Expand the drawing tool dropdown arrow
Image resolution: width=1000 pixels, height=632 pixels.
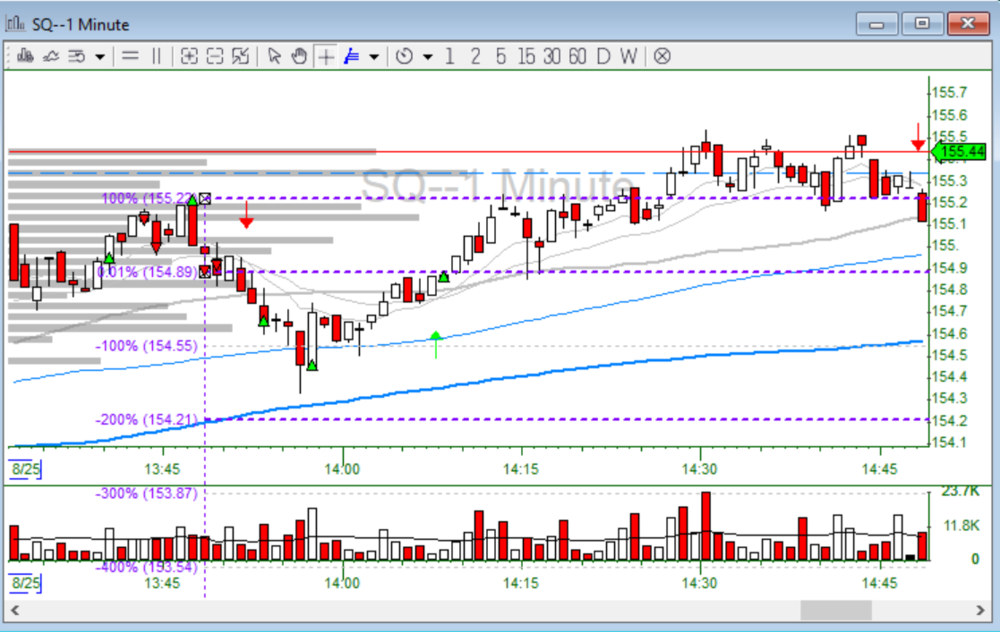tap(374, 57)
